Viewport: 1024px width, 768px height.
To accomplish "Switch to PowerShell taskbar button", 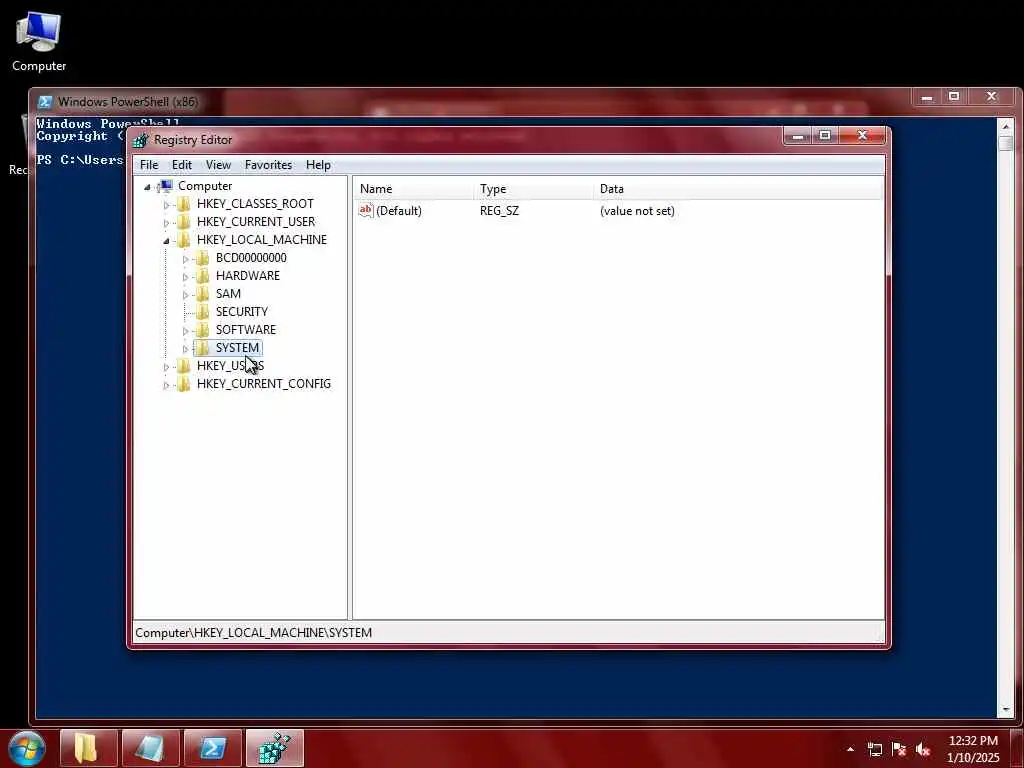I will click(213, 748).
